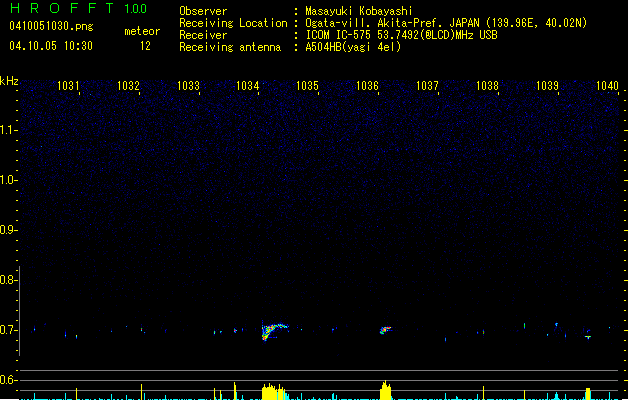This screenshot has width=629, height=400.
Task: Click frequency axis label 0.6
Action: [x=8, y=380]
